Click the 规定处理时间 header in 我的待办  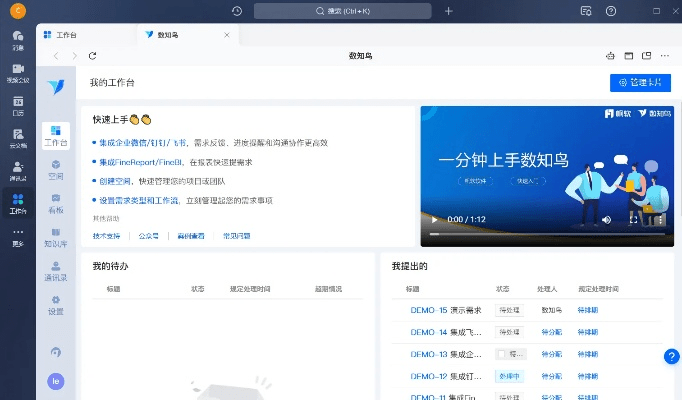click(250, 289)
